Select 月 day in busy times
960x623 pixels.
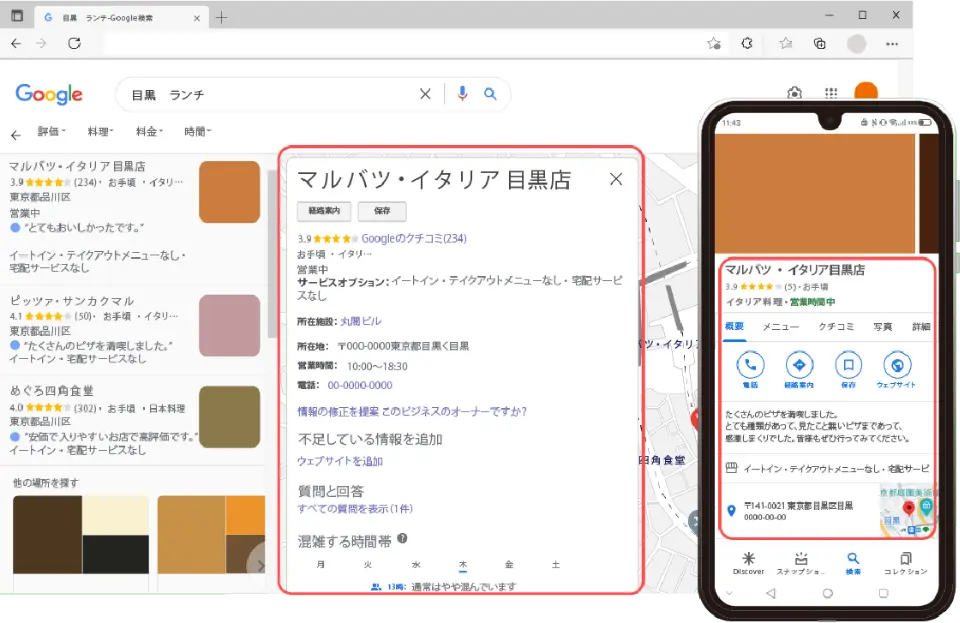(x=320, y=565)
